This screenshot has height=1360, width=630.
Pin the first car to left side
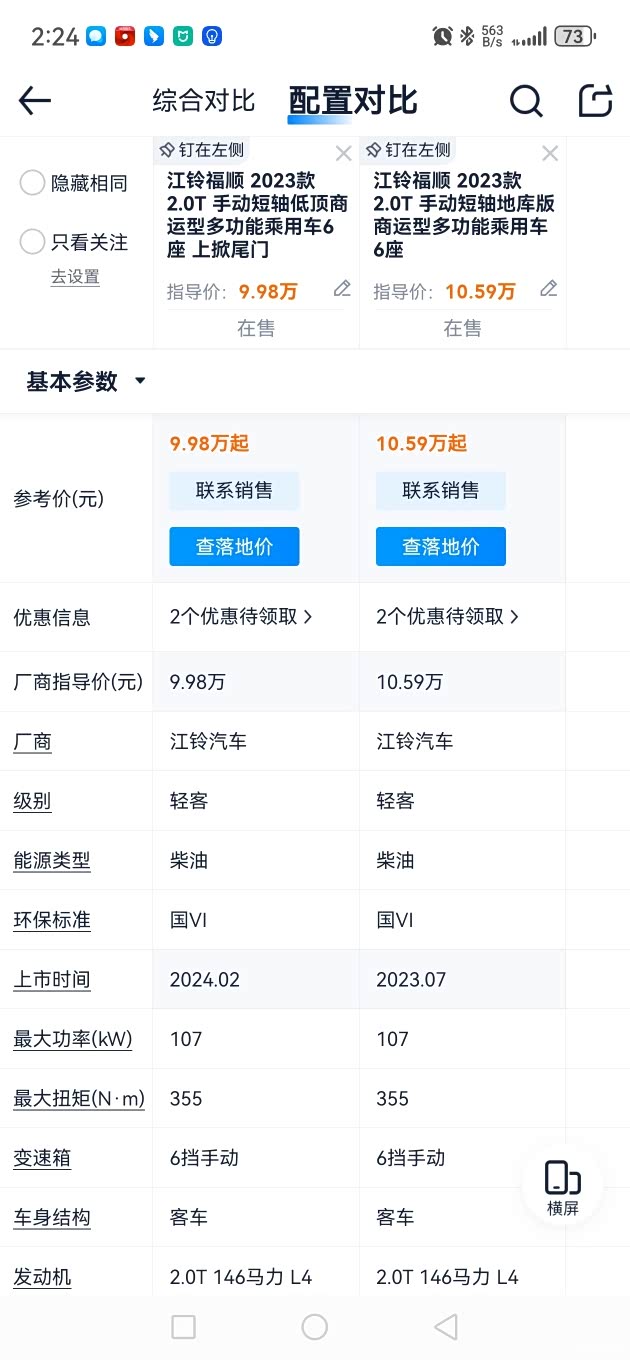point(202,150)
